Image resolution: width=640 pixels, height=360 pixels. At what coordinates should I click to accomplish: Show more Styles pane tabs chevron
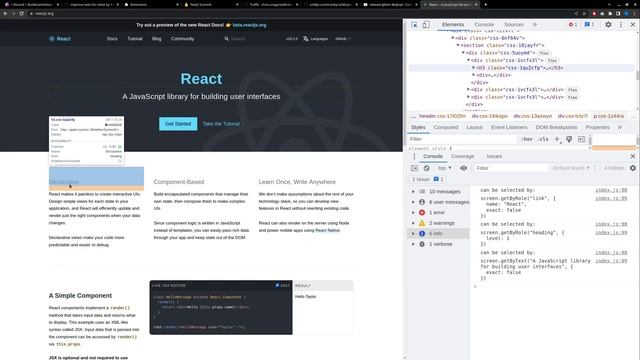click(x=620, y=127)
